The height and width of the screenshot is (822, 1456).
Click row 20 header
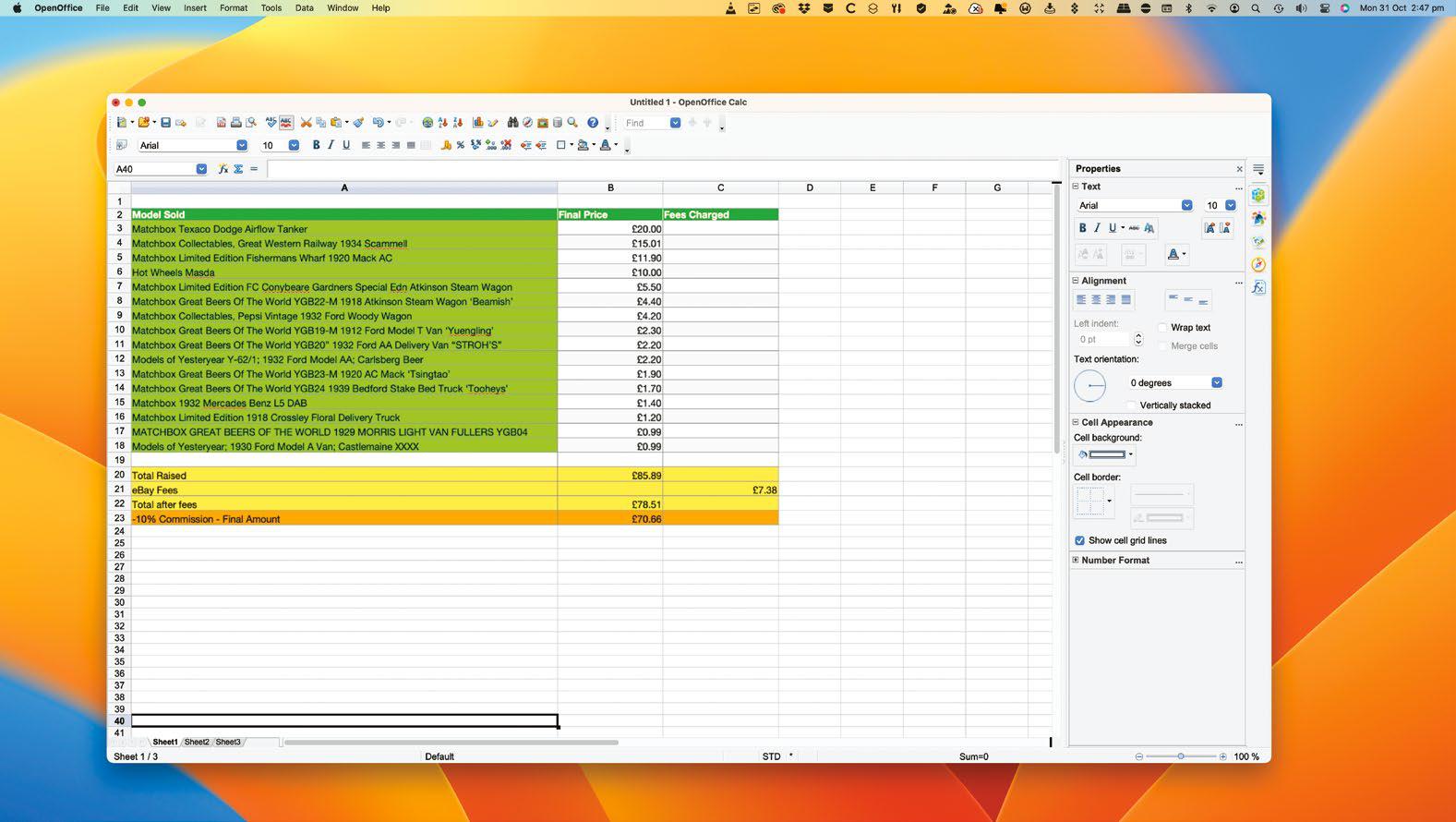[x=119, y=475]
